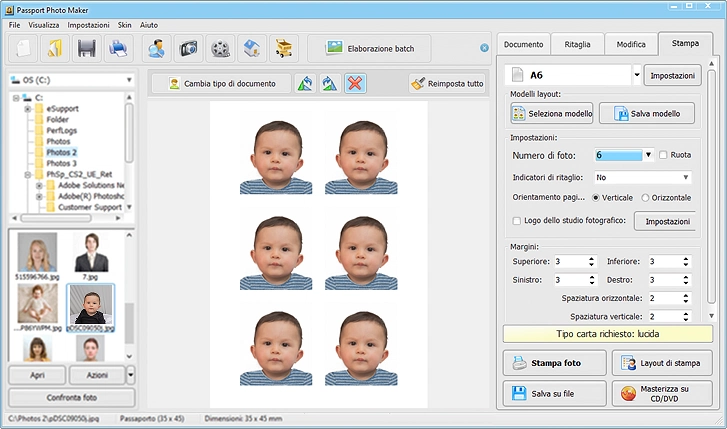Select the Photos 3 folder
Screen dimensions: 727x429
click(61, 163)
